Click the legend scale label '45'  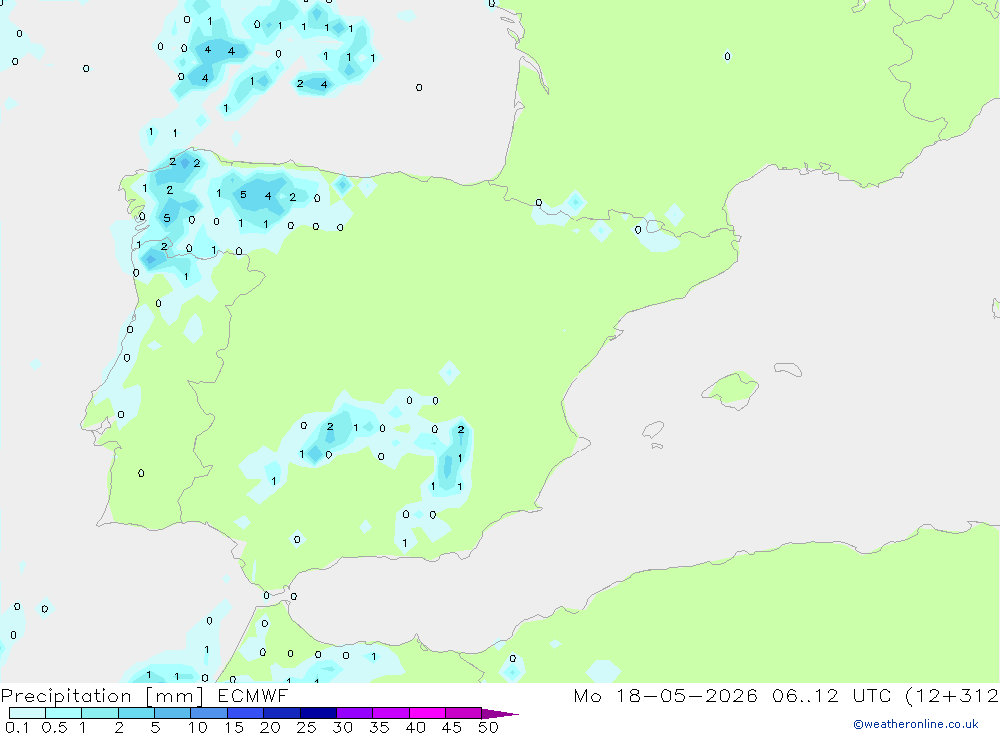452,727
